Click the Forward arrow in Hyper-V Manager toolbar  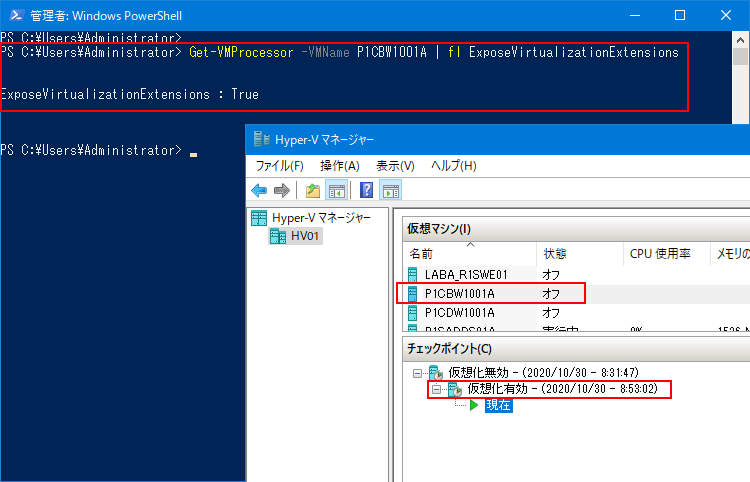coord(282,190)
